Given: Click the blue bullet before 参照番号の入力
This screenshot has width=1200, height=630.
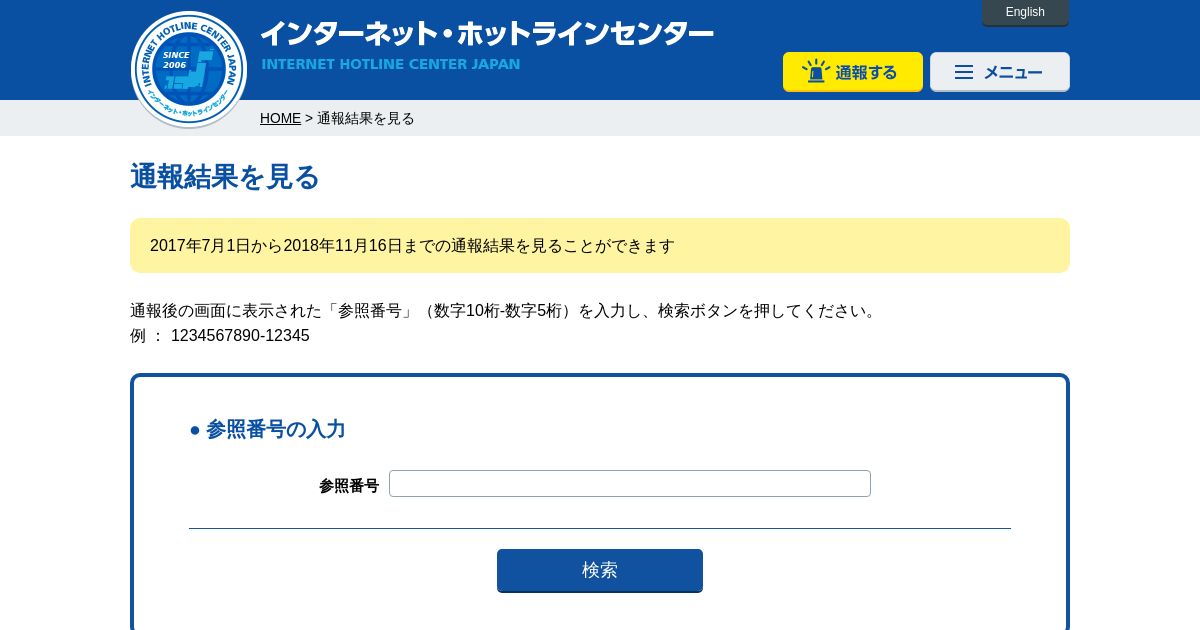Looking at the screenshot, I should coord(195,430).
